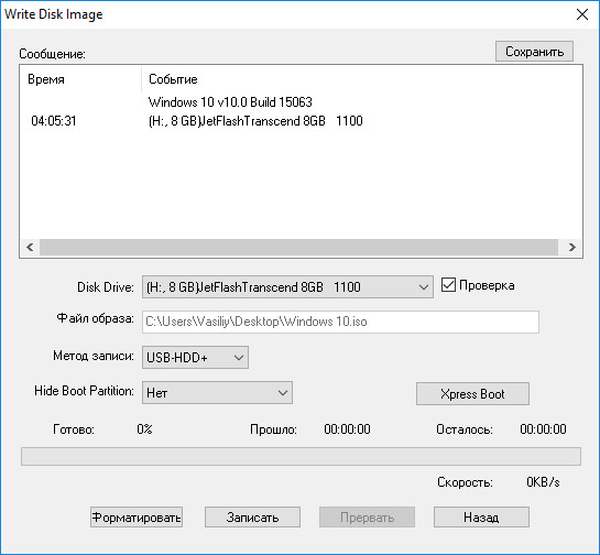The width and height of the screenshot is (600, 555).
Task: Click the Событие column header
Action: coord(173,79)
